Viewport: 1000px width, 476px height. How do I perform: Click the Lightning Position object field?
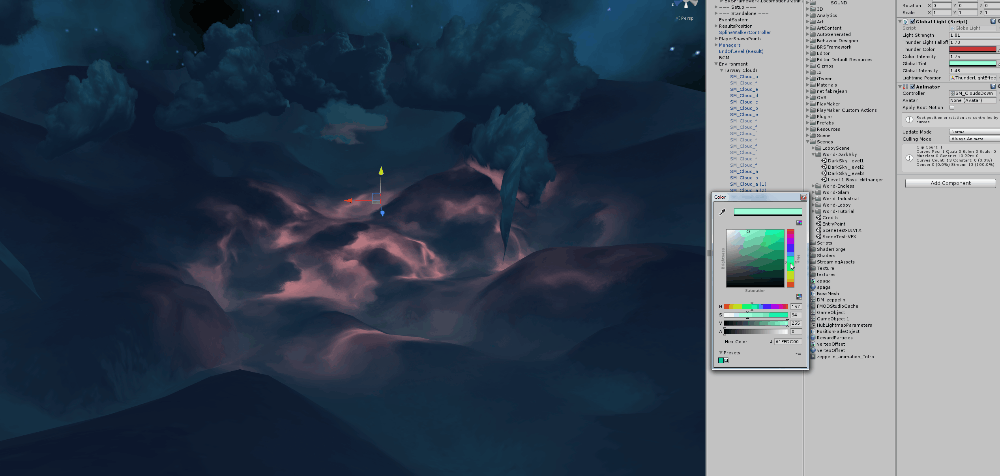973,77
